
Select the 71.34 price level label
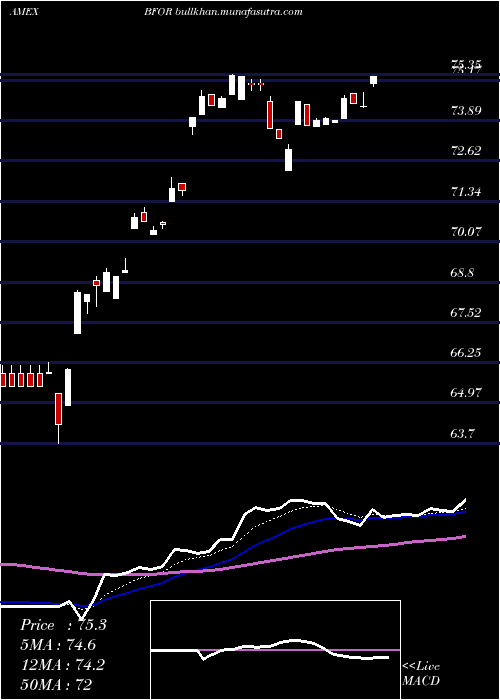[467, 192]
